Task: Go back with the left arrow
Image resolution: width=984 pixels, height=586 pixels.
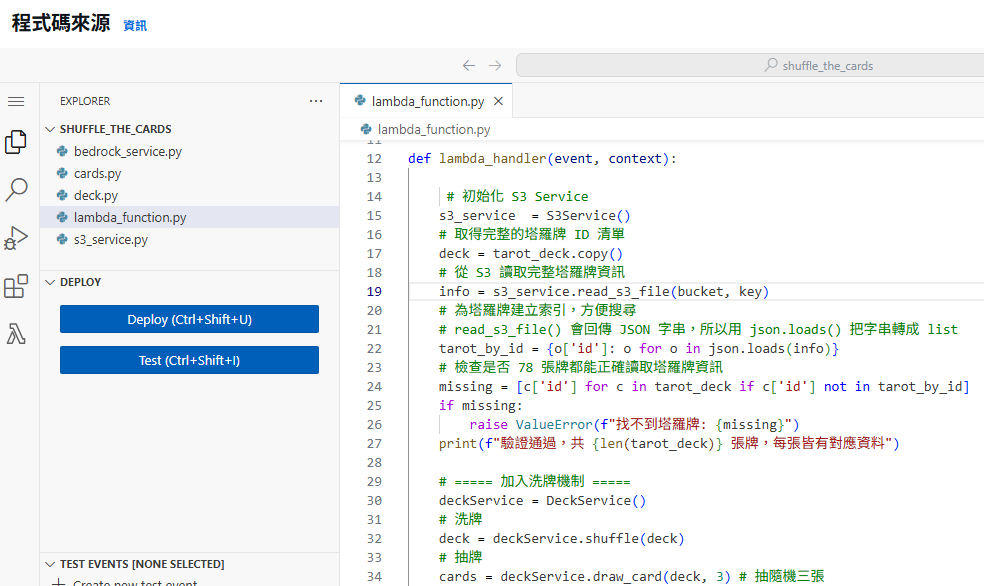Action: click(x=469, y=65)
